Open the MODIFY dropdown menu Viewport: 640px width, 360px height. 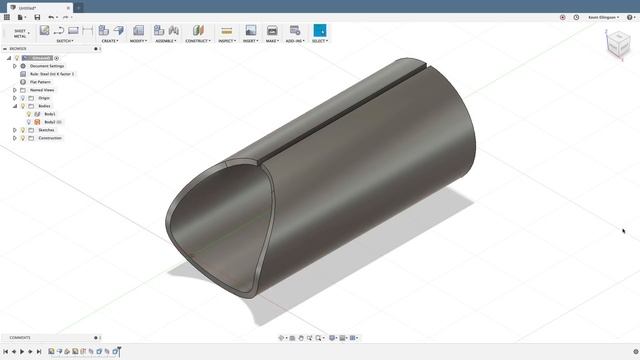tap(138, 41)
